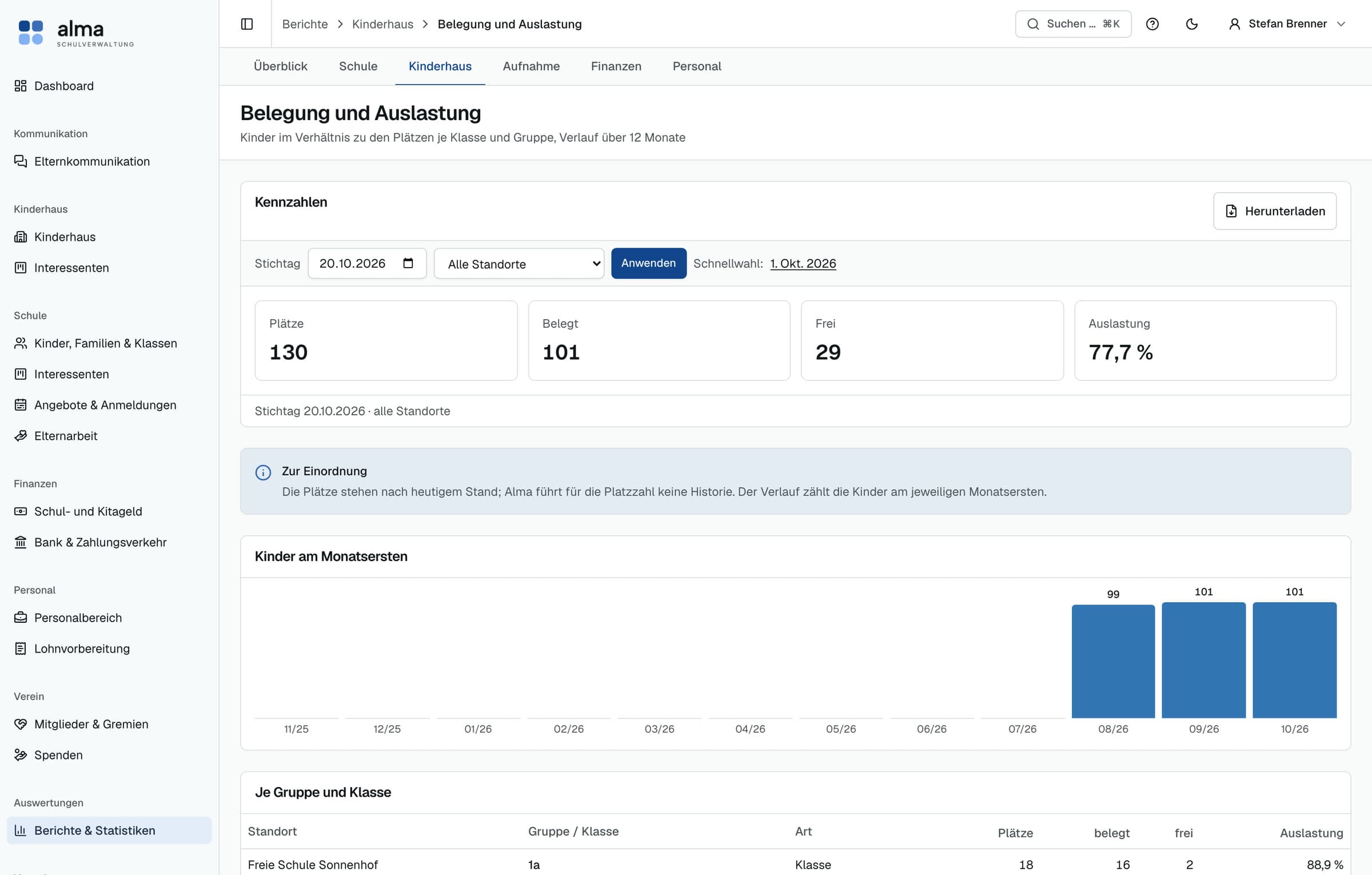1372x875 pixels.
Task: Select the 1. Okt. 2026 quick link
Action: coord(803,264)
